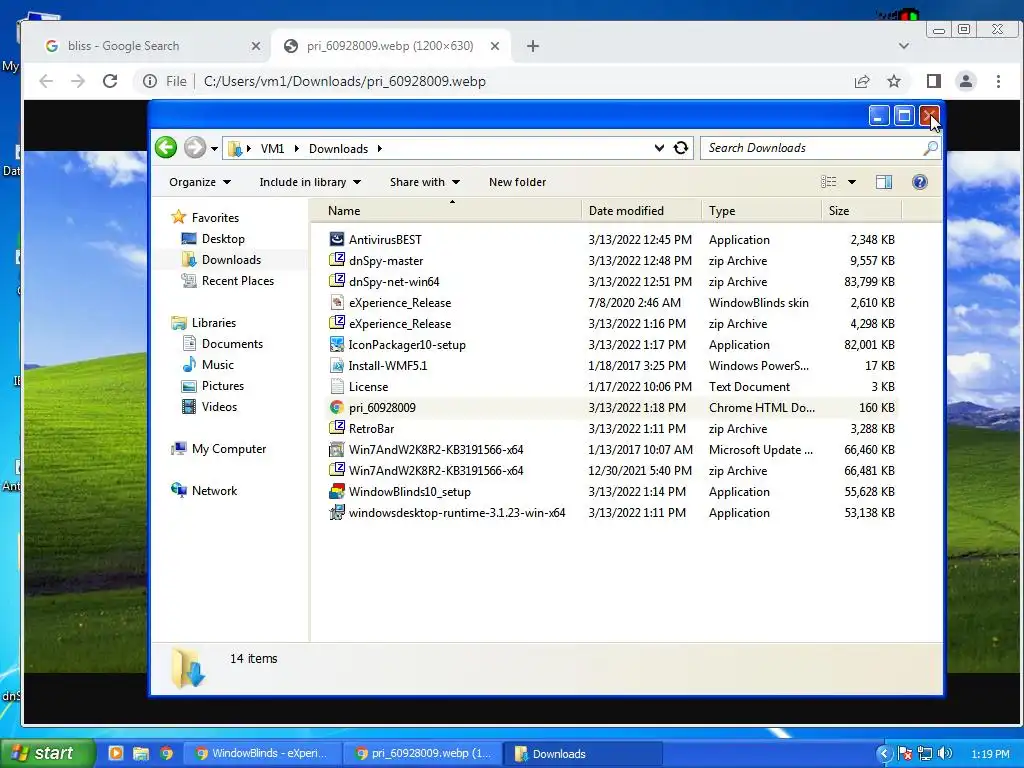Select the WindowBlinds10_setup icon

coord(336,491)
